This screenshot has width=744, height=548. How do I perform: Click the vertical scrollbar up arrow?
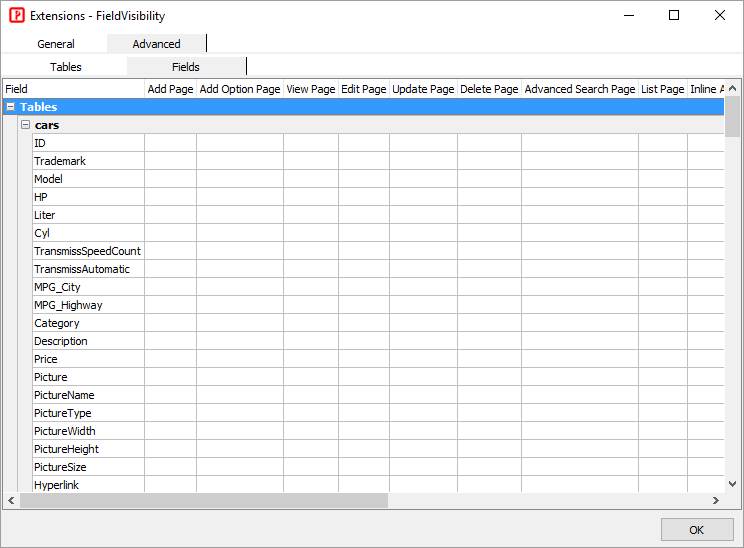[x=733, y=88]
